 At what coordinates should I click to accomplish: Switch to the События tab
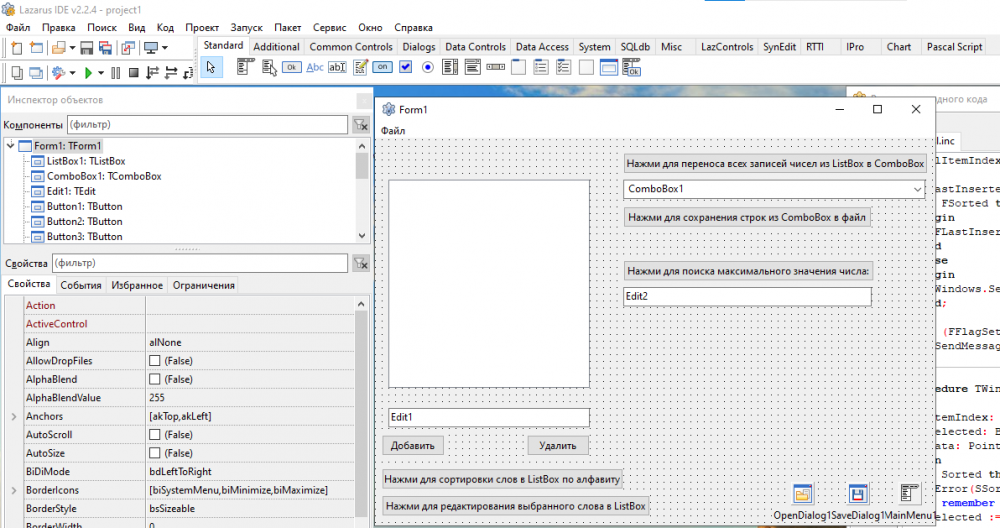pos(81,286)
